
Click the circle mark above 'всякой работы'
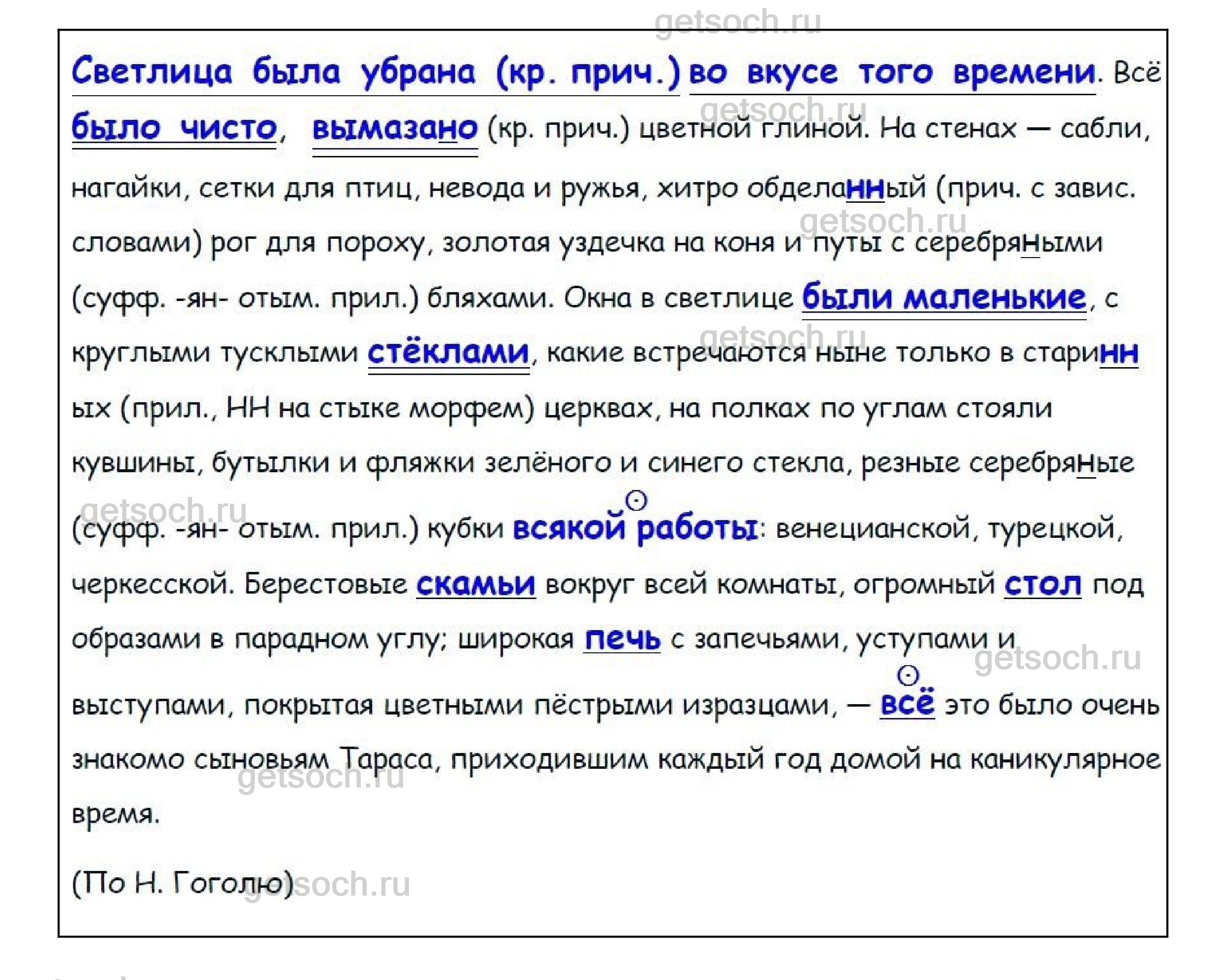pos(636,501)
